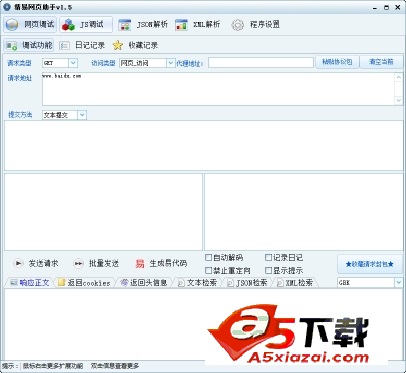Viewport: 406px width, 373px height.
Task: Click the 请求地址 text box with www.baidu.com
Action: pos(218,89)
